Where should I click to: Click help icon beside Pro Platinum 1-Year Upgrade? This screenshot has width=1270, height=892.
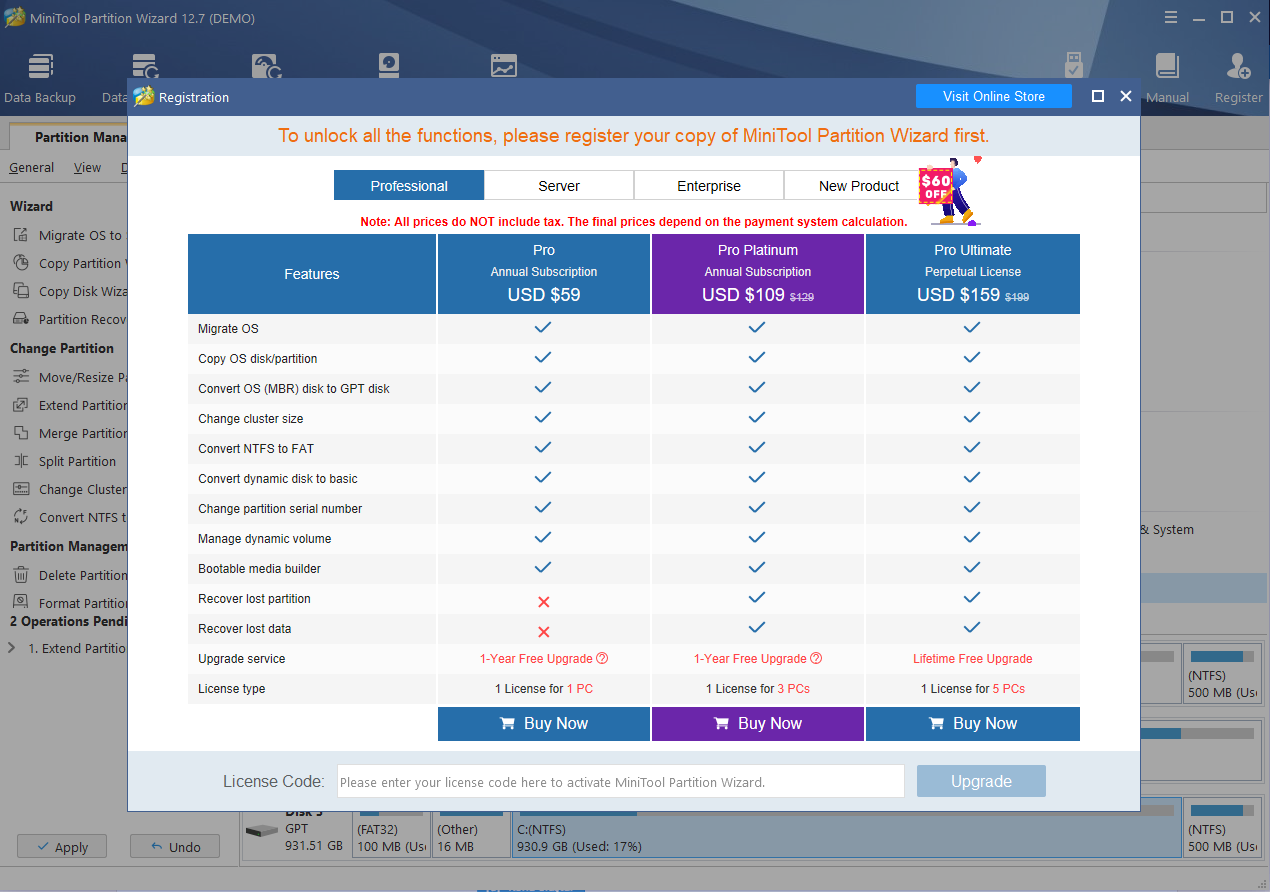click(816, 659)
